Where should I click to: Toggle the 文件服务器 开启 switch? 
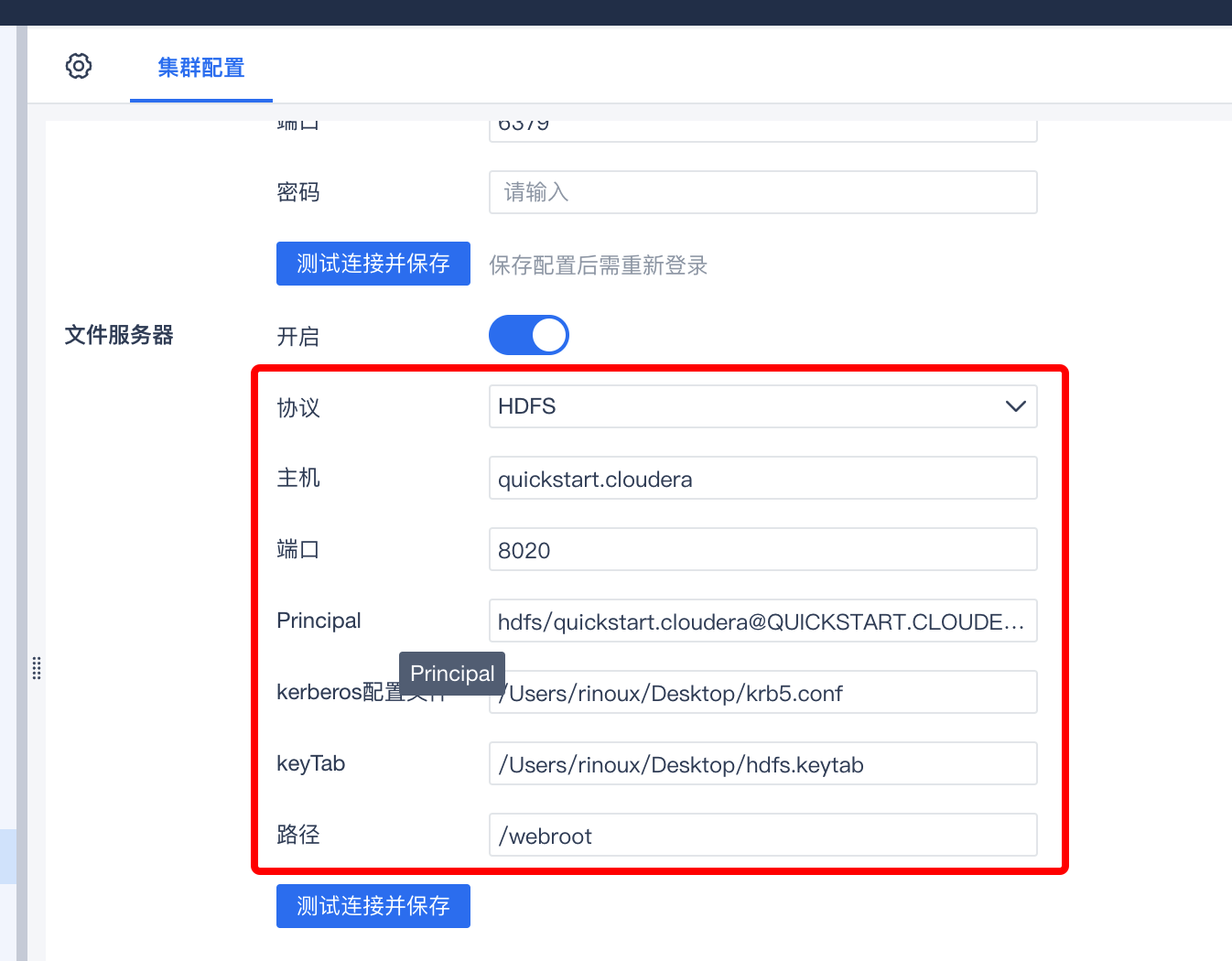coord(529,335)
